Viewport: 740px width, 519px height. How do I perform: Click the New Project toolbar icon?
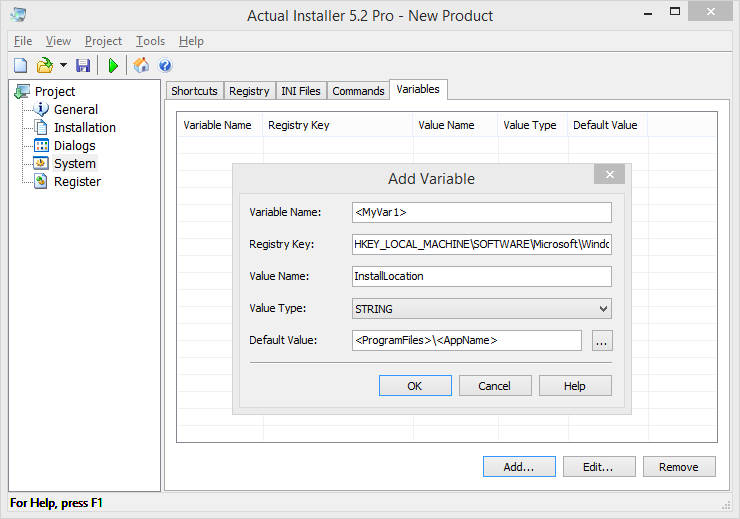point(20,66)
